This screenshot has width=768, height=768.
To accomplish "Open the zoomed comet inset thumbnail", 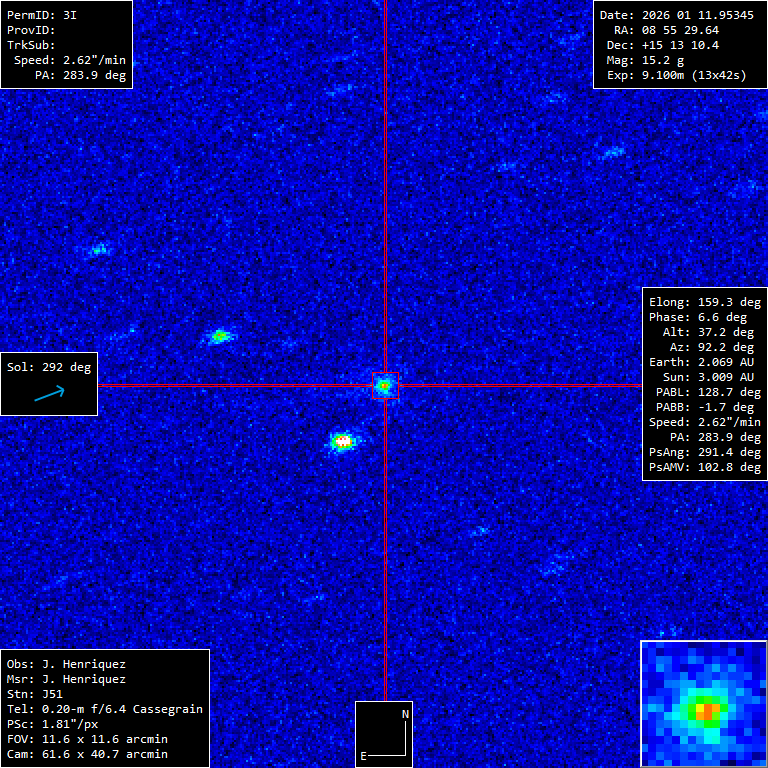I will tap(703, 704).
